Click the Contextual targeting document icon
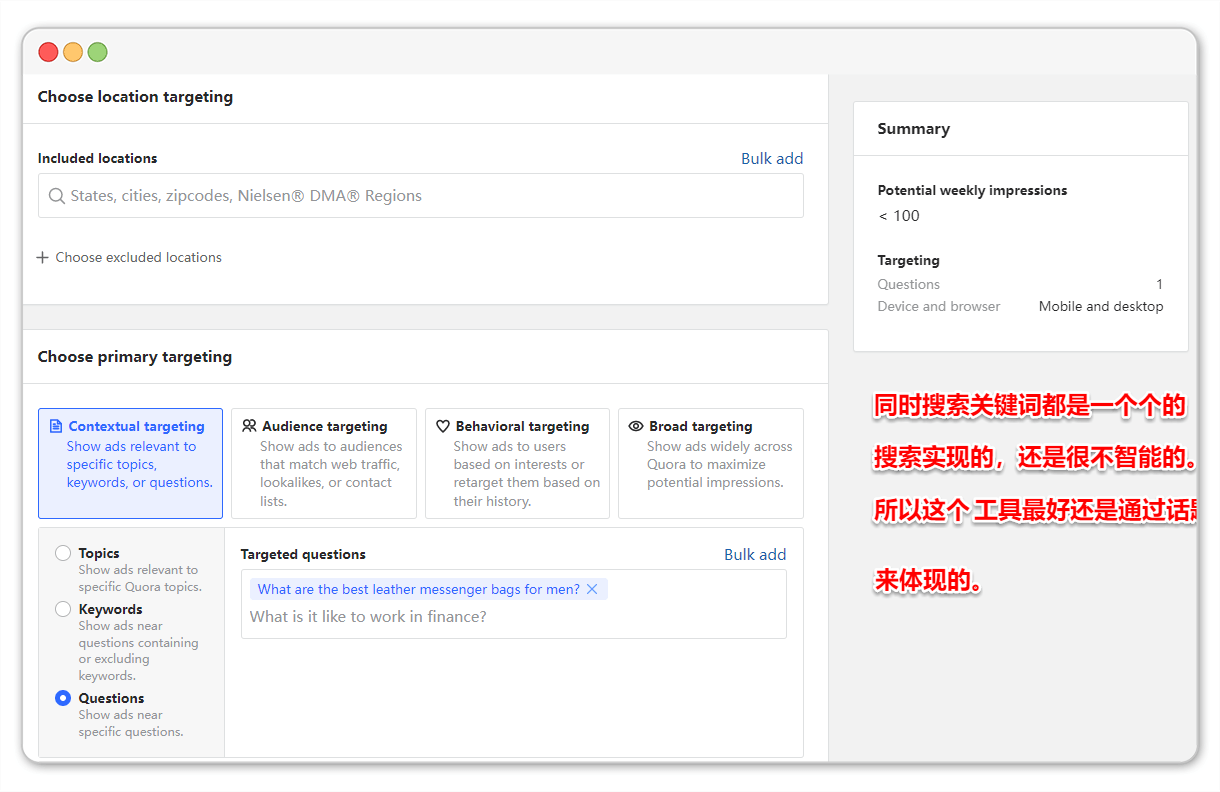 click(x=55, y=426)
